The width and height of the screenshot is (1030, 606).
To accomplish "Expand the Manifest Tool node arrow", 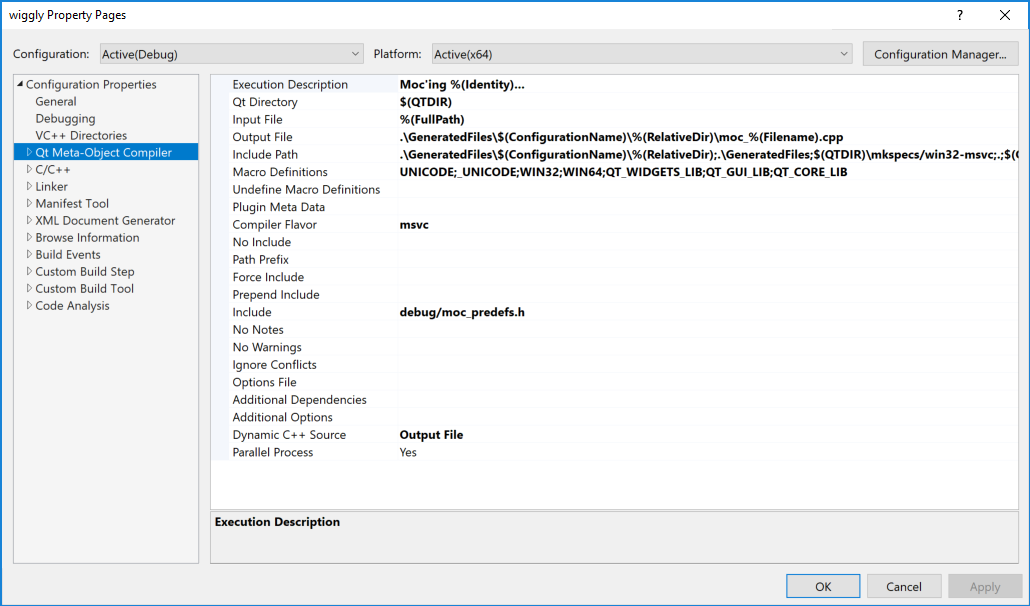I will (29, 204).
